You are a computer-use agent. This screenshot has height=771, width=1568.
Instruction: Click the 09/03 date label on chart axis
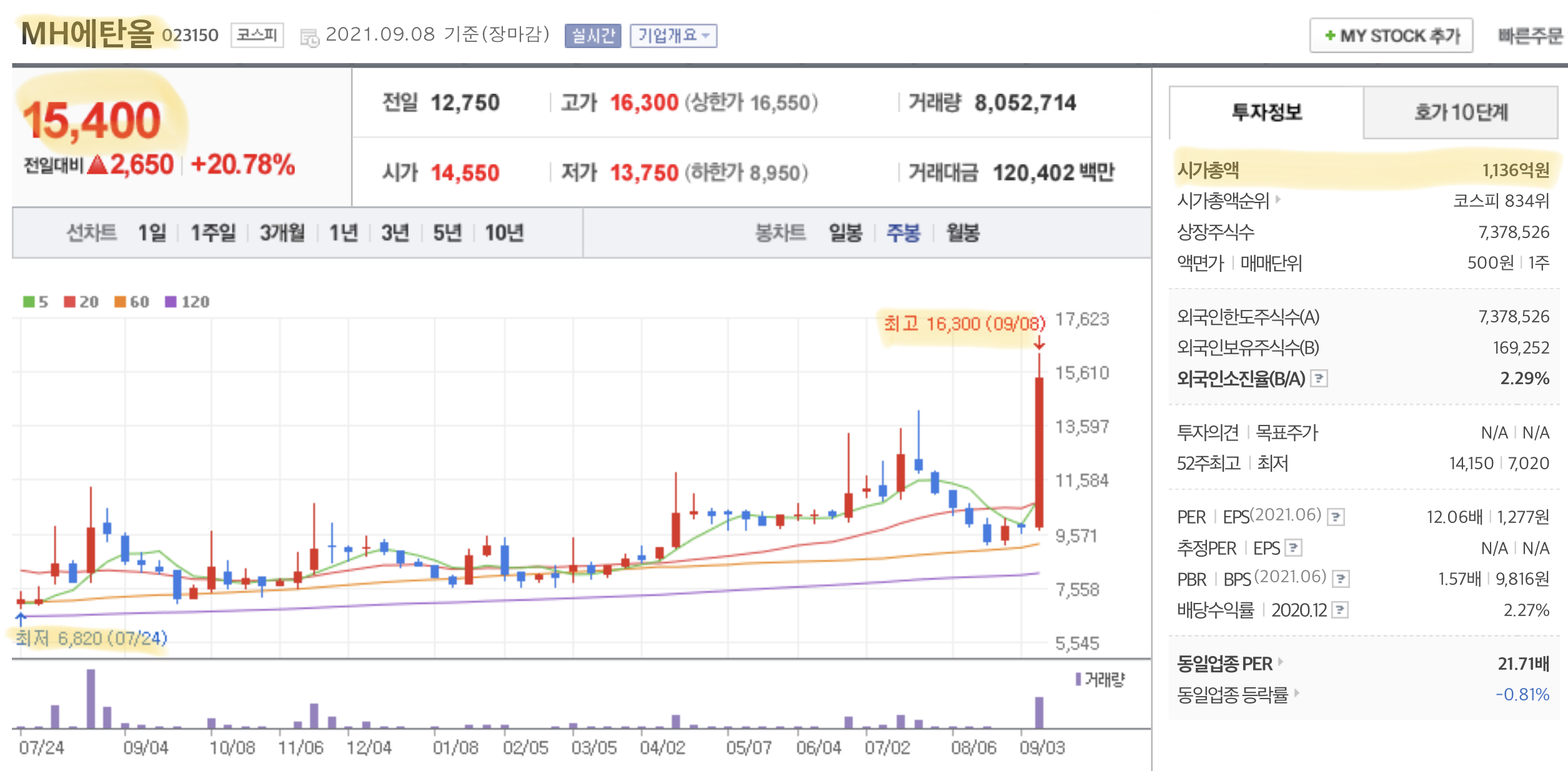click(x=1042, y=747)
